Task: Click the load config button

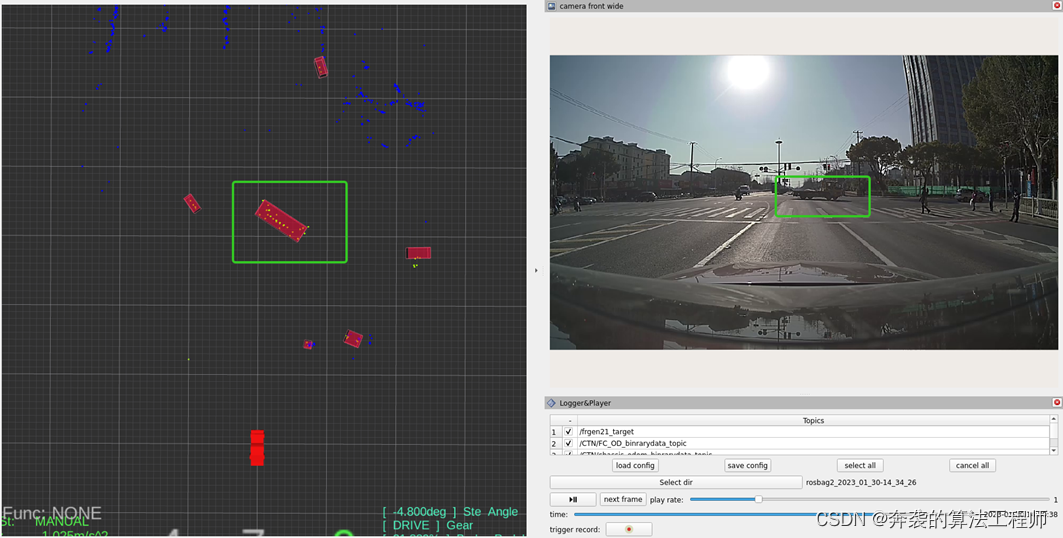Action: point(635,465)
